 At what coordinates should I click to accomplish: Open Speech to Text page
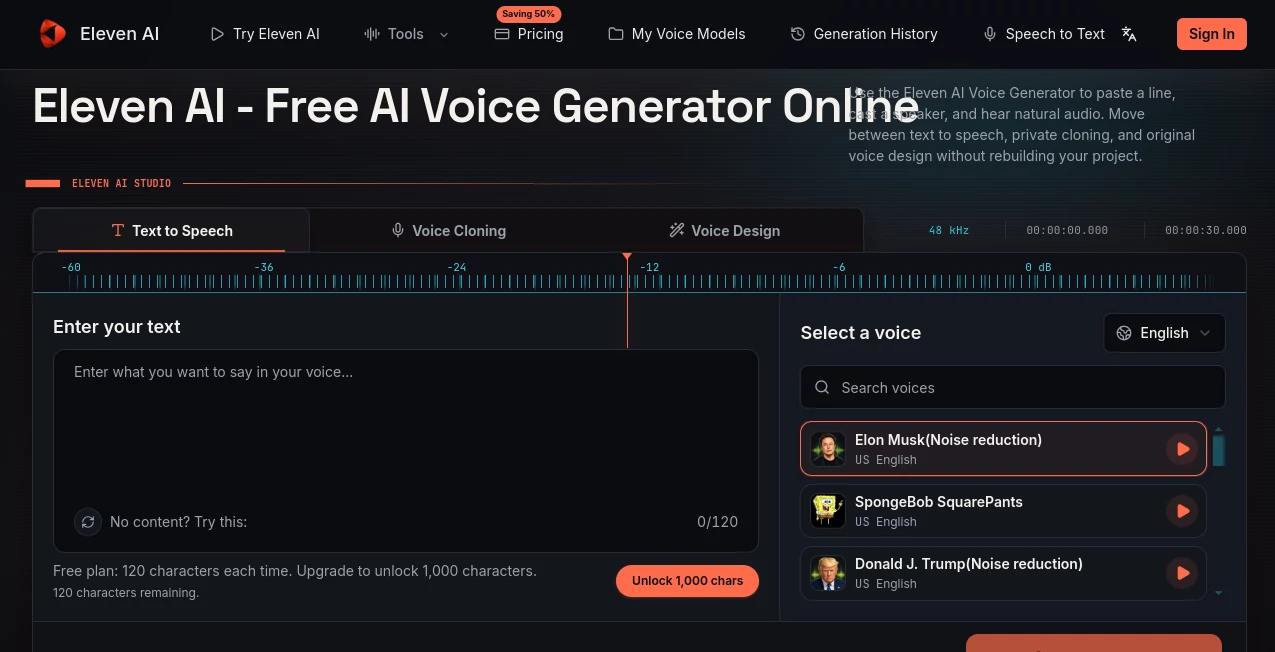click(x=1044, y=34)
